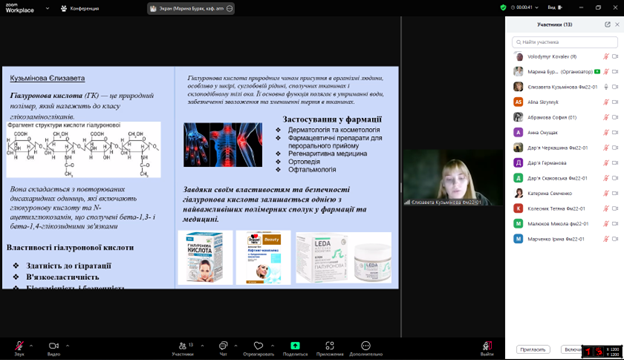Click muted mic icon for Дар'я Черкашина
Image resolution: width=624 pixels, height=360 pixels.
click(x=606, y=148)
